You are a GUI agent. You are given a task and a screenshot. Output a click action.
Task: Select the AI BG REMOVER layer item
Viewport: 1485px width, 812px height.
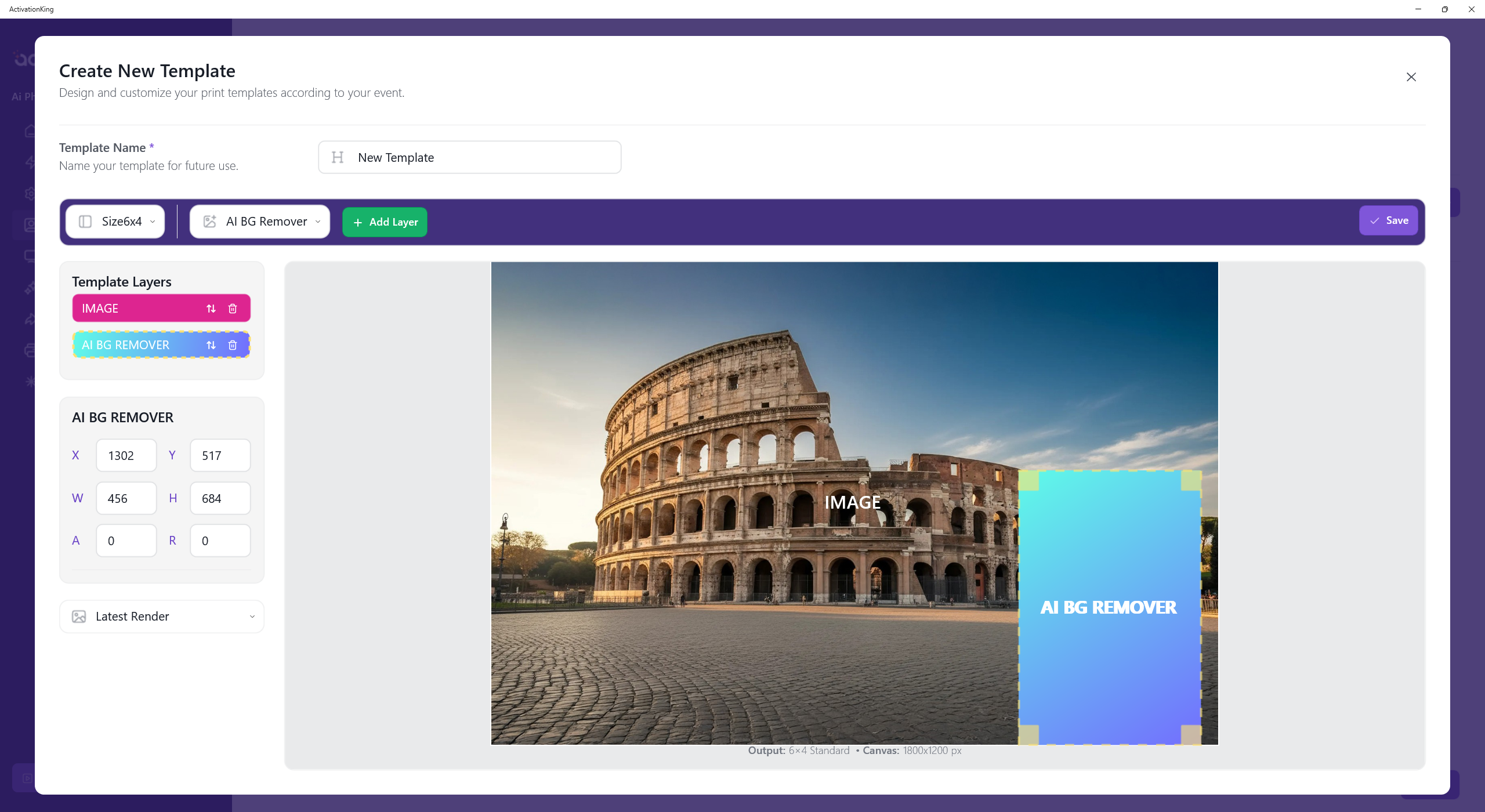(x=133, y=345)
